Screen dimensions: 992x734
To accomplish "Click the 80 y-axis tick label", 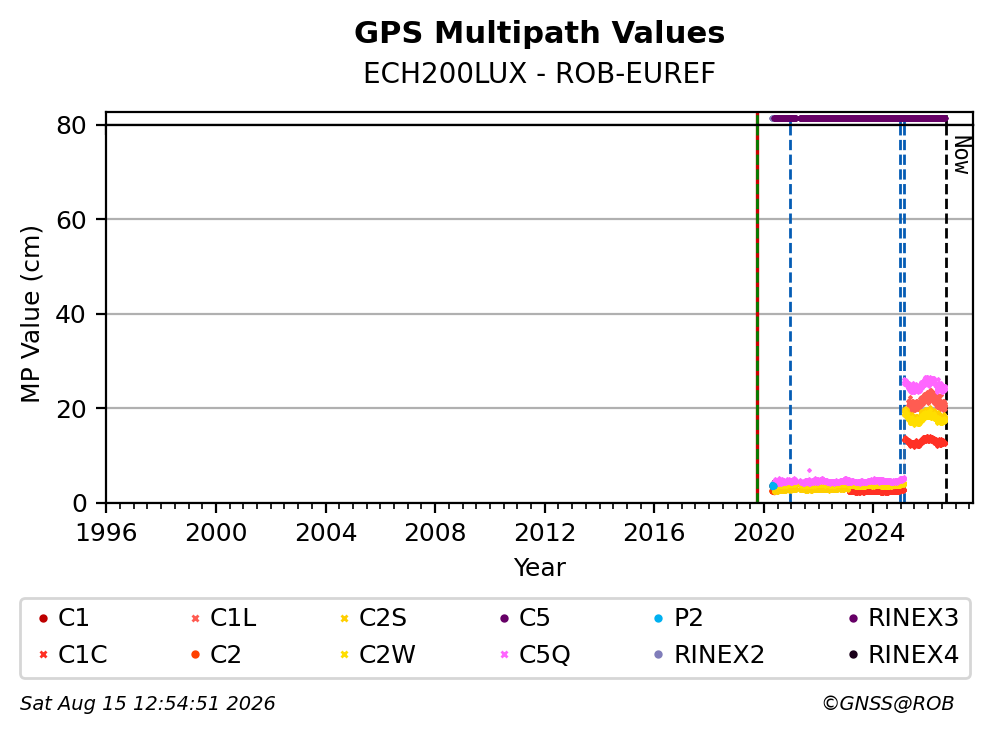I will pos(71,125).
